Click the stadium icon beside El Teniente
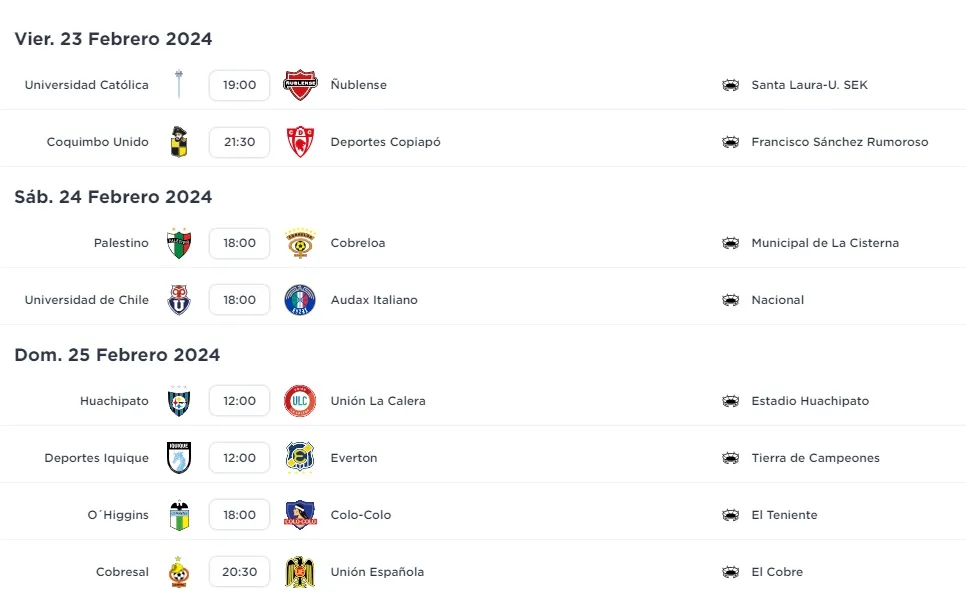Screen dimensions: 966x593 (731, 515)
